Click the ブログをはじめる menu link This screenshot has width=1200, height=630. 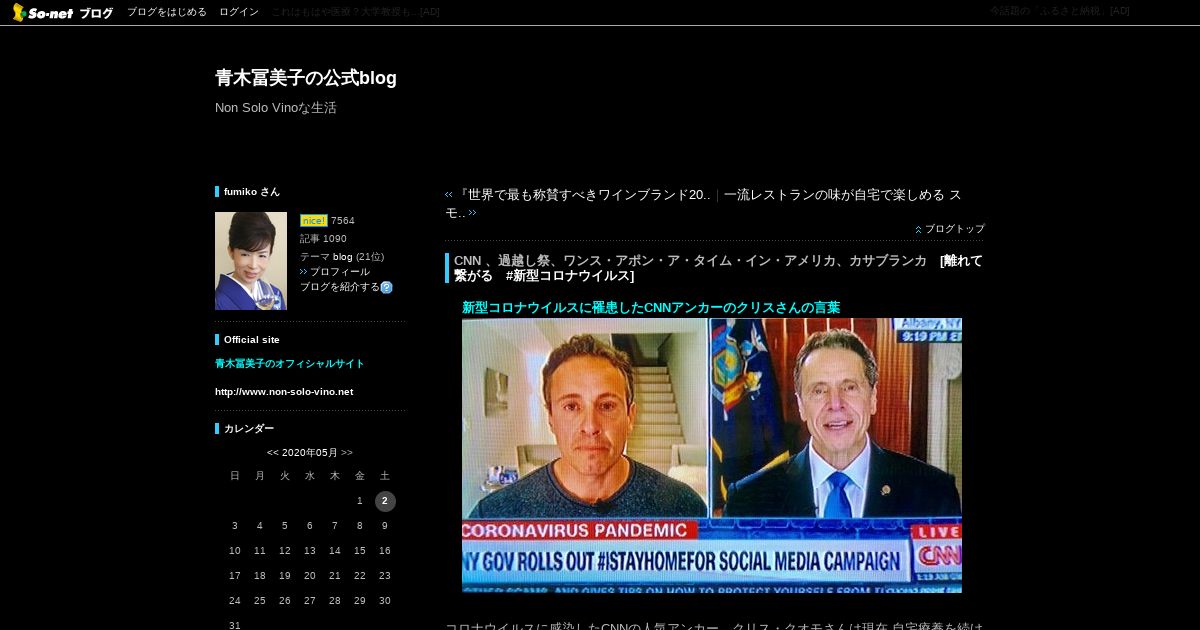point(167,12)
